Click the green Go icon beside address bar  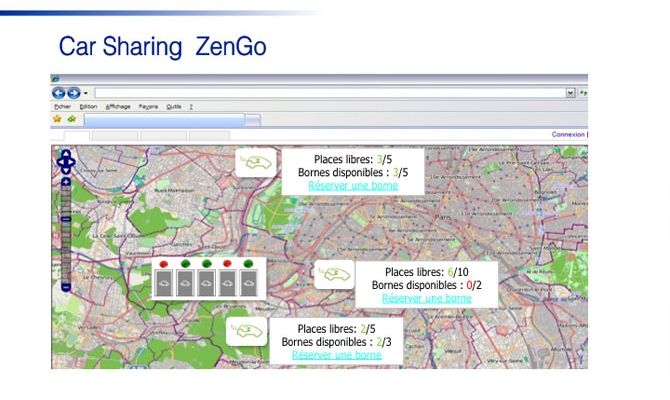(583, 93)
